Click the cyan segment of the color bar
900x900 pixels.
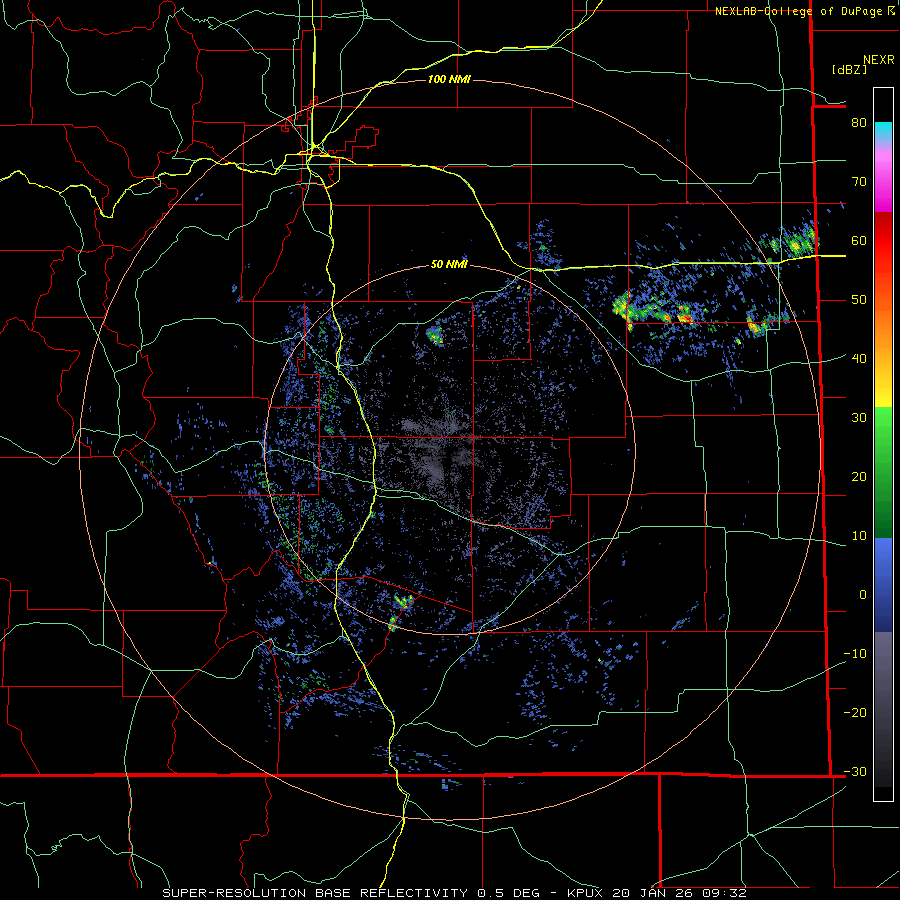pos(883,131)
